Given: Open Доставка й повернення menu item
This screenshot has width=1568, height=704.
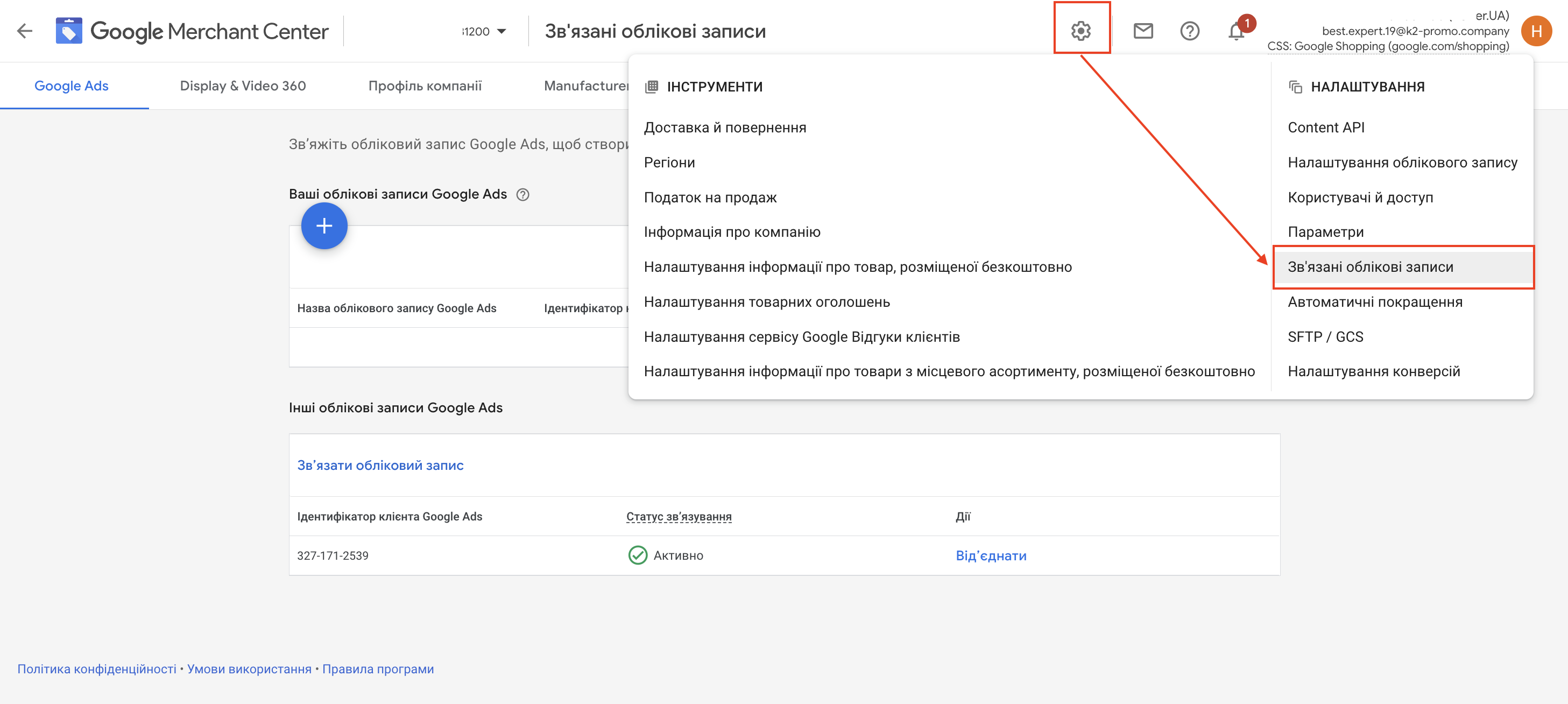Looking at the screenshot, I should pyautogui.click(x=725, y=128).
